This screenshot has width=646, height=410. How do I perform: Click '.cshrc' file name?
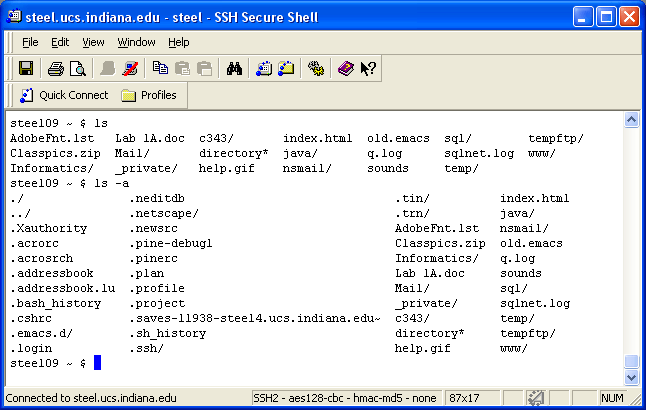click(31, 318)
